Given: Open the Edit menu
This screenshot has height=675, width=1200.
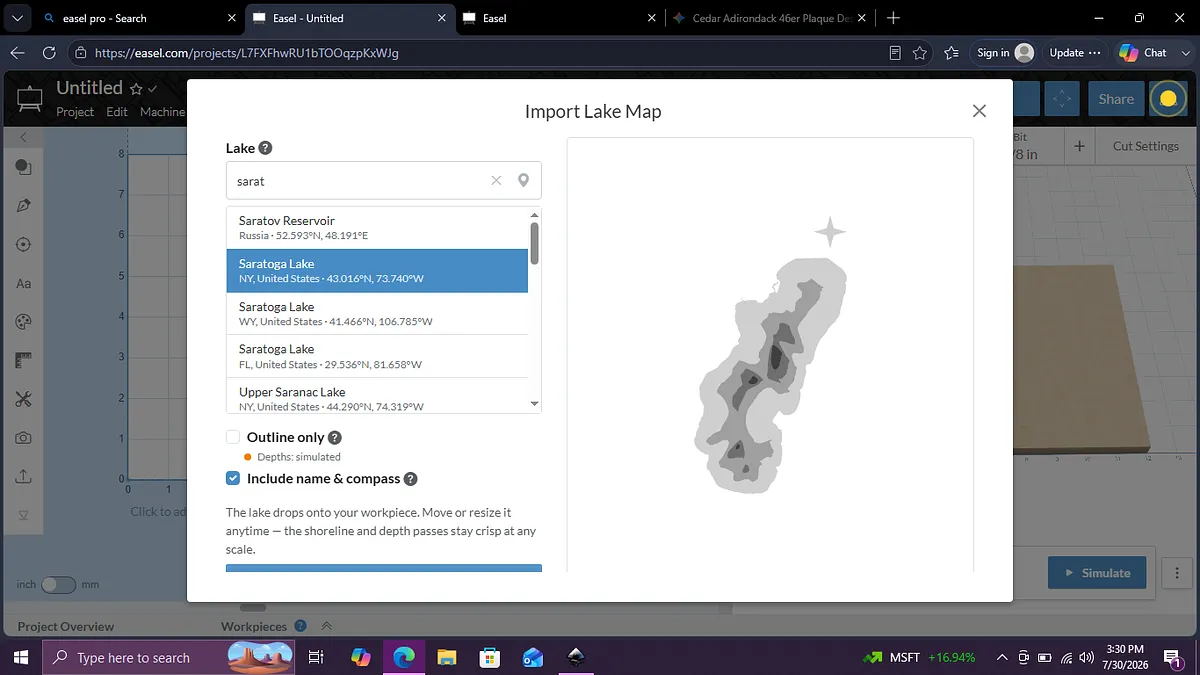Looking at the screenshot, I should (x=117, y=112).
